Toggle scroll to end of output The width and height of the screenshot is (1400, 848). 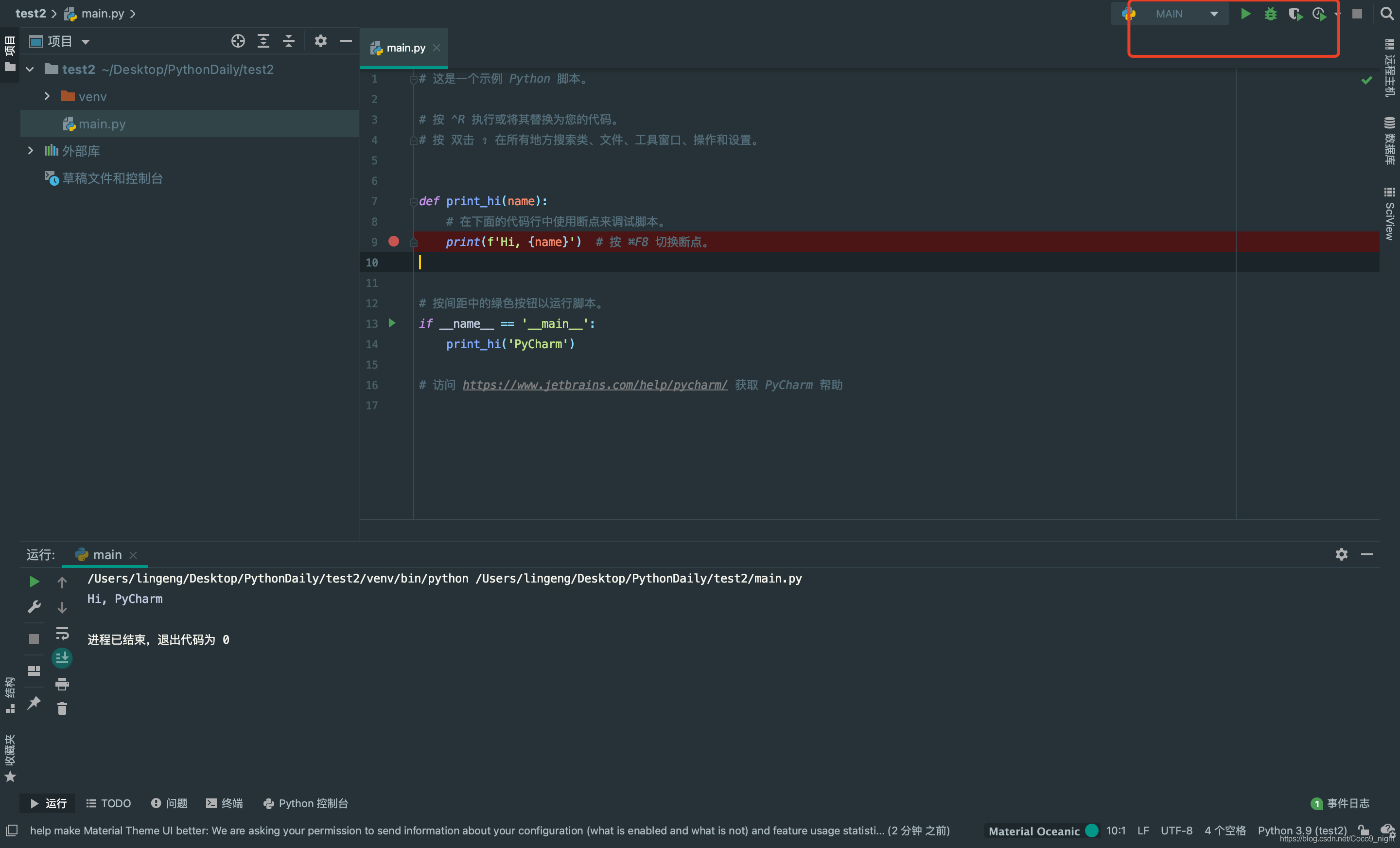[x=62, y=658]
